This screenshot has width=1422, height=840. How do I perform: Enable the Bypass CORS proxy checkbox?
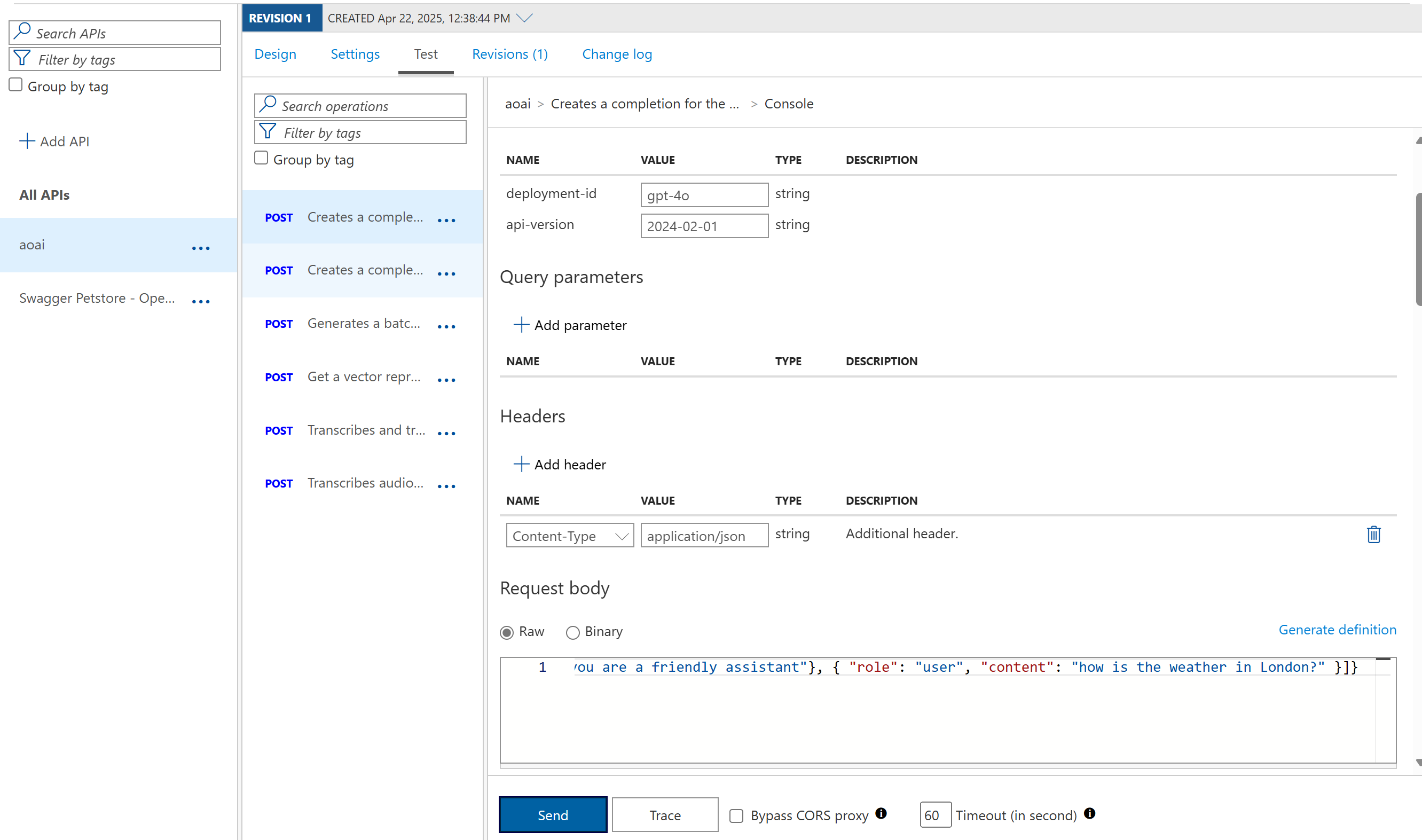(x=736, y=815)
